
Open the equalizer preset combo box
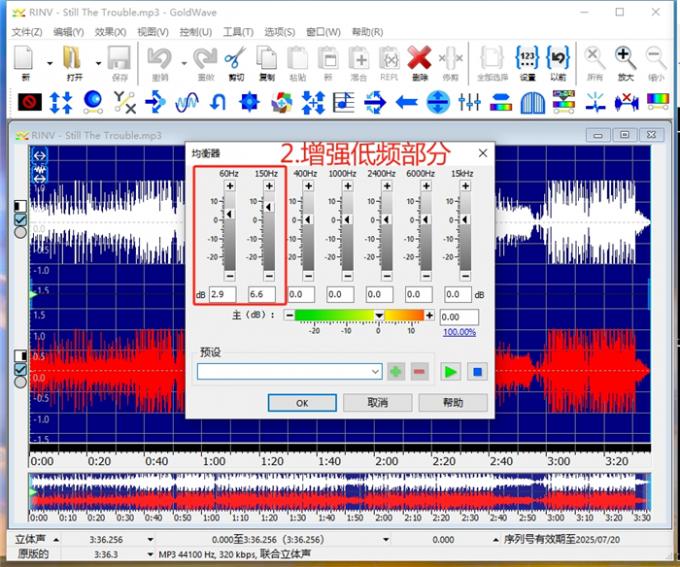(289, 372)
